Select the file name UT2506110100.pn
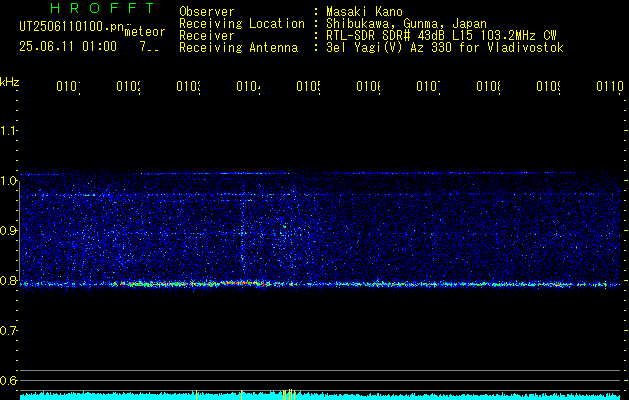Image resolution: width=629 pixels, height=400 pixels. 71,27
